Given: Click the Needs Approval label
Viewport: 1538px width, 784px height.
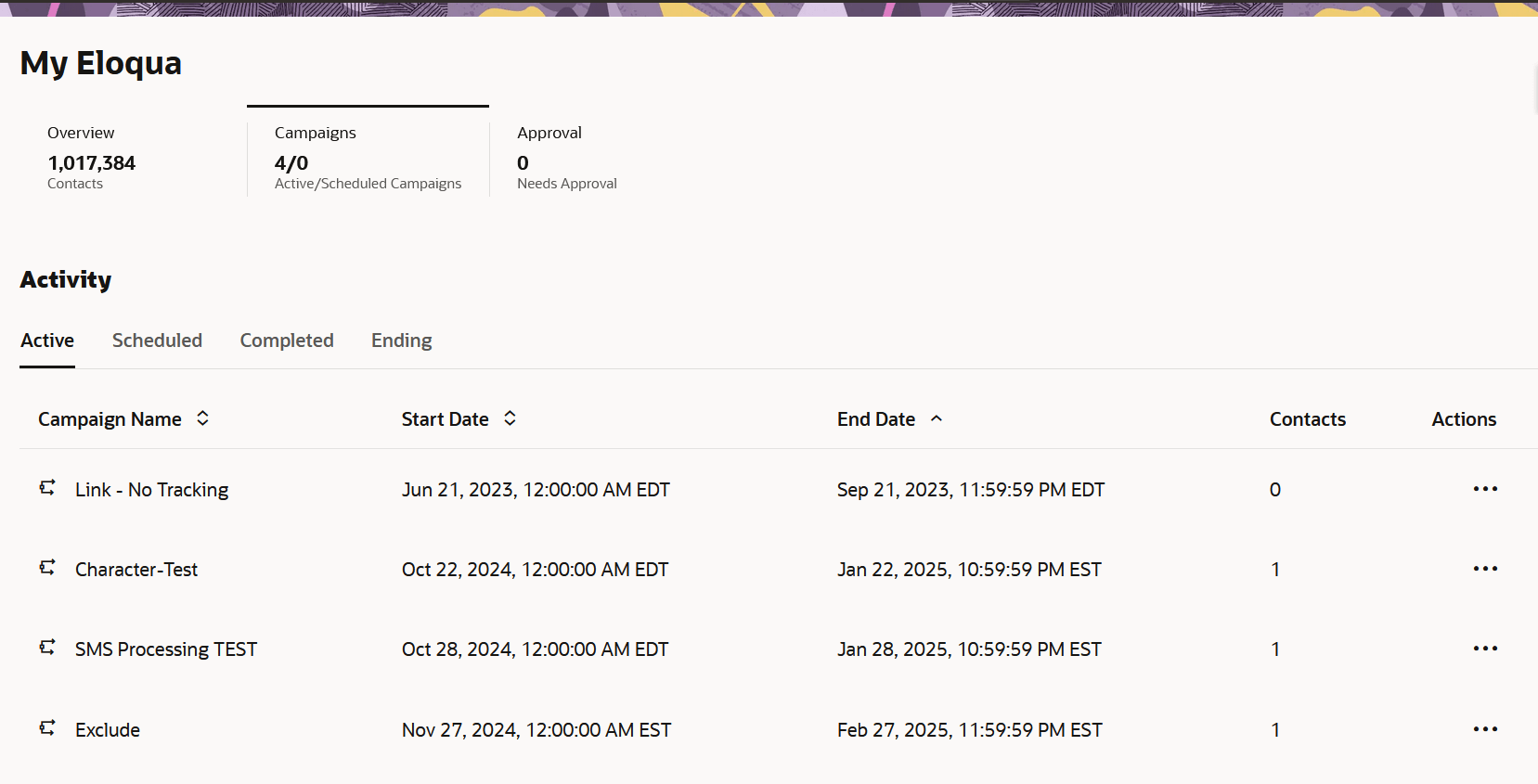Looking at the screenshot, I should coord(567,184).
